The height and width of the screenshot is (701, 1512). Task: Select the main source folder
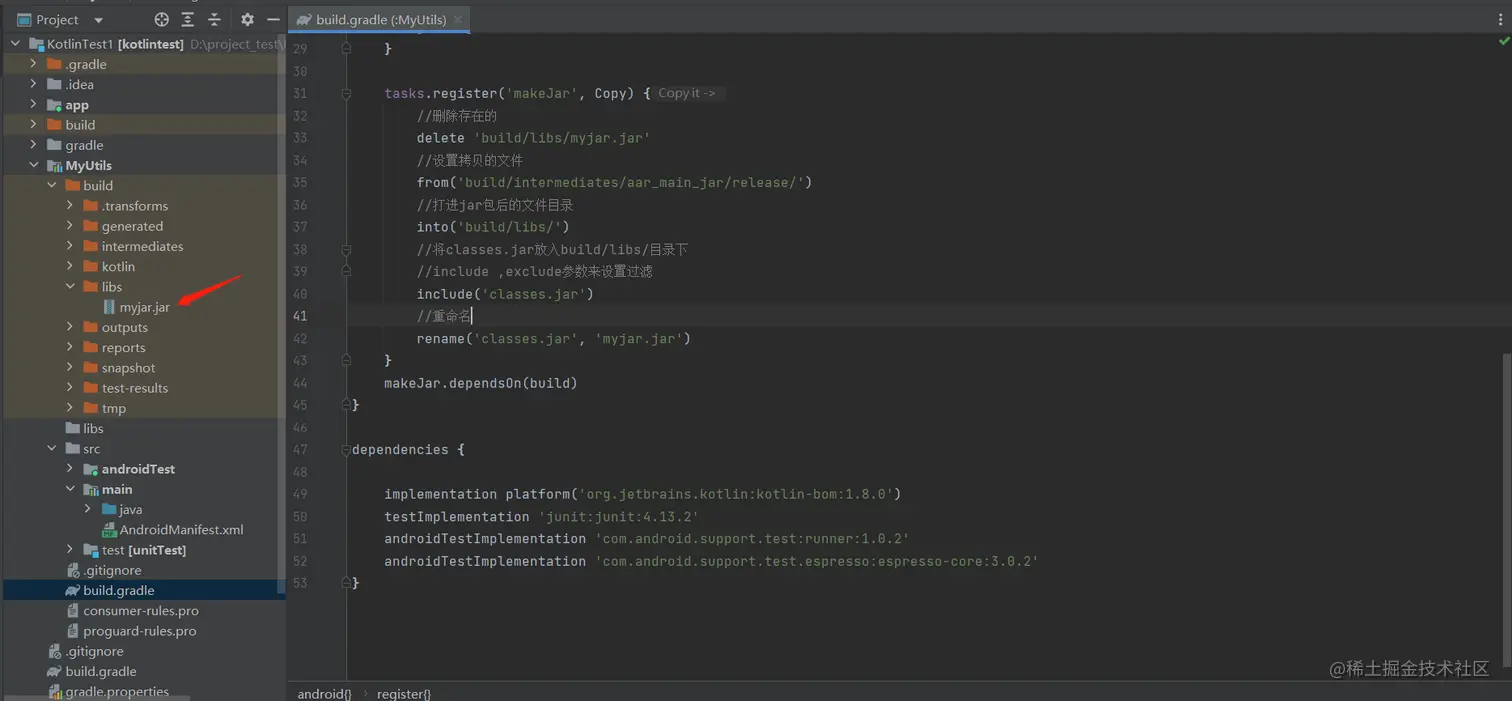(117, 489)
